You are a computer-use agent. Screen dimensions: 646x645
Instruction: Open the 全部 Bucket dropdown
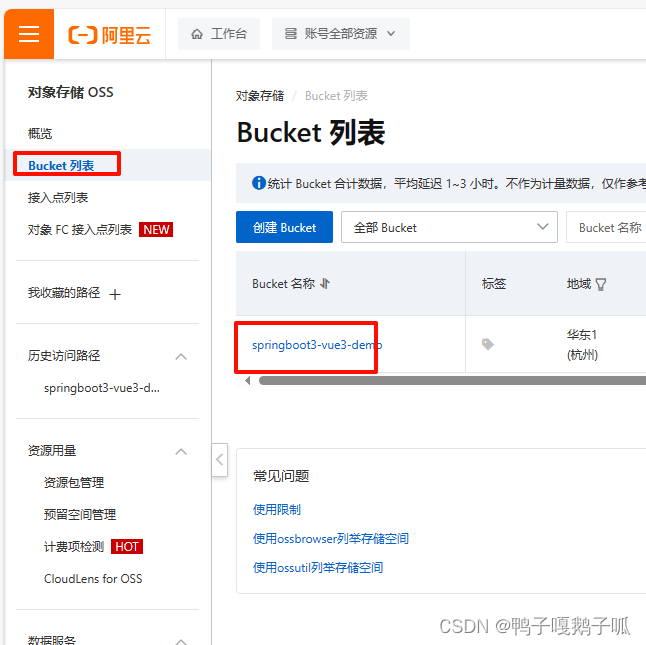coord(449,227)
